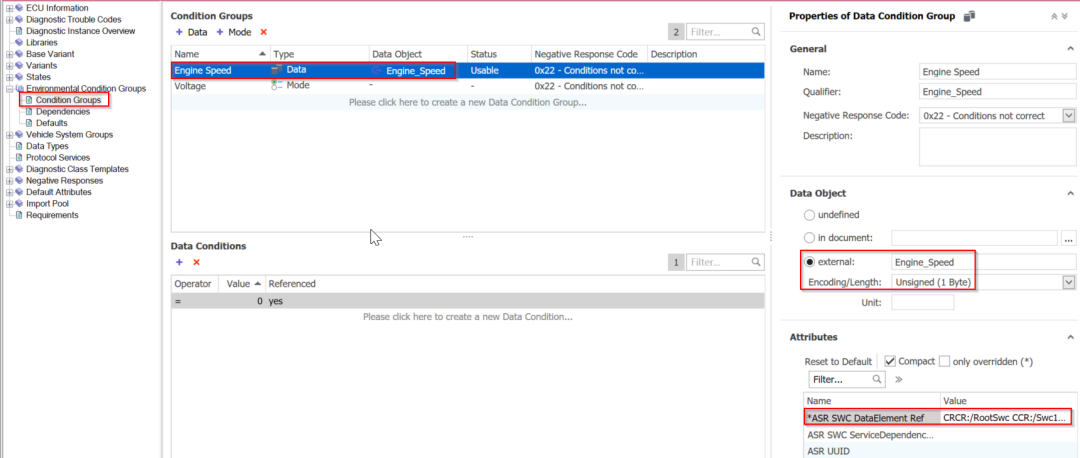Expand the States tree node
1080x458 pixels.
[x=9, y=77]
